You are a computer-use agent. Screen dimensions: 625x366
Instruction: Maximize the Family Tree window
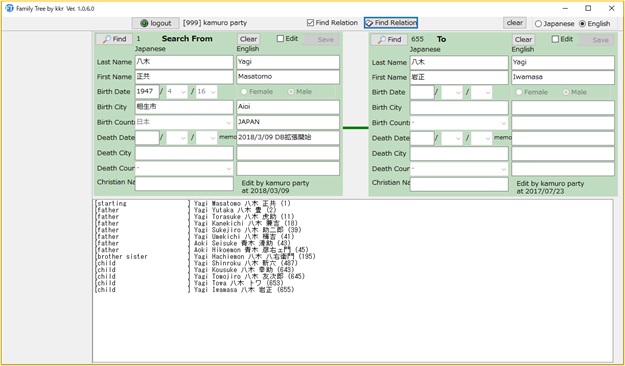click(x=588, y=8)
